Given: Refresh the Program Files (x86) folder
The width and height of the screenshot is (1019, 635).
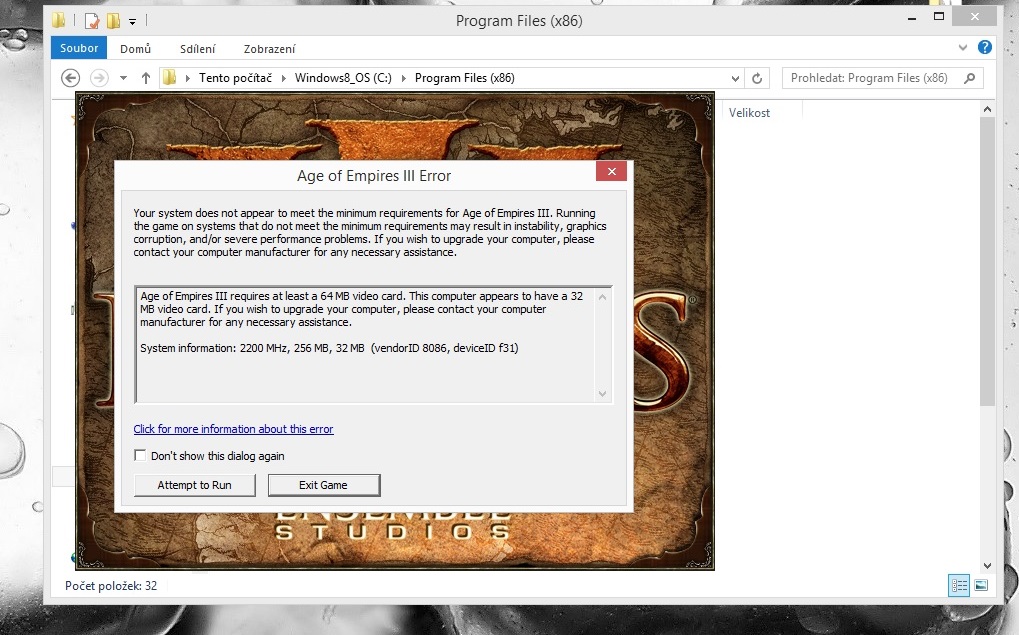Looking at the screenshot, I should [757, 79].
